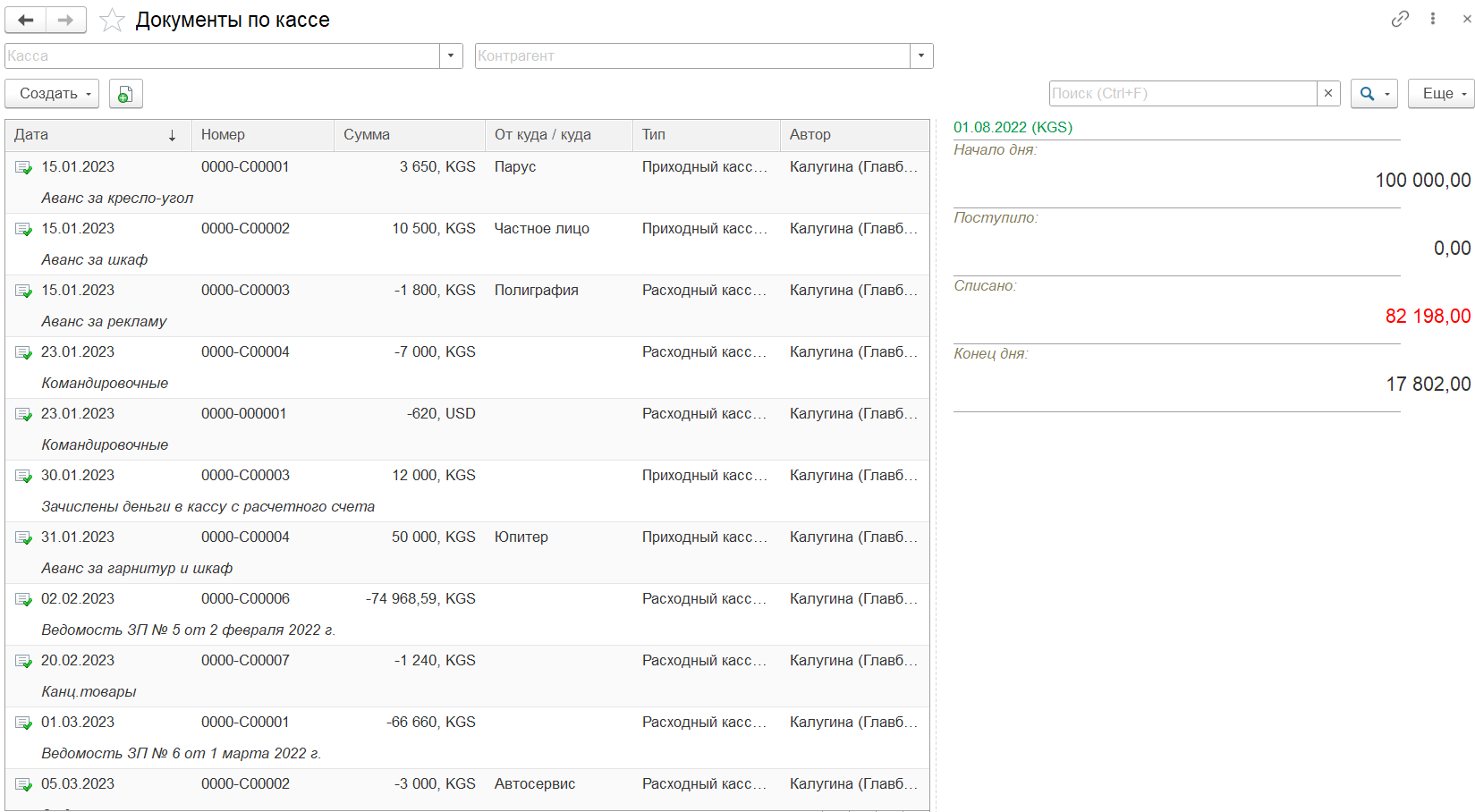Click Ведомость ЗП № 6 от 1 марта comment
1475x812 pixels.
181,754
